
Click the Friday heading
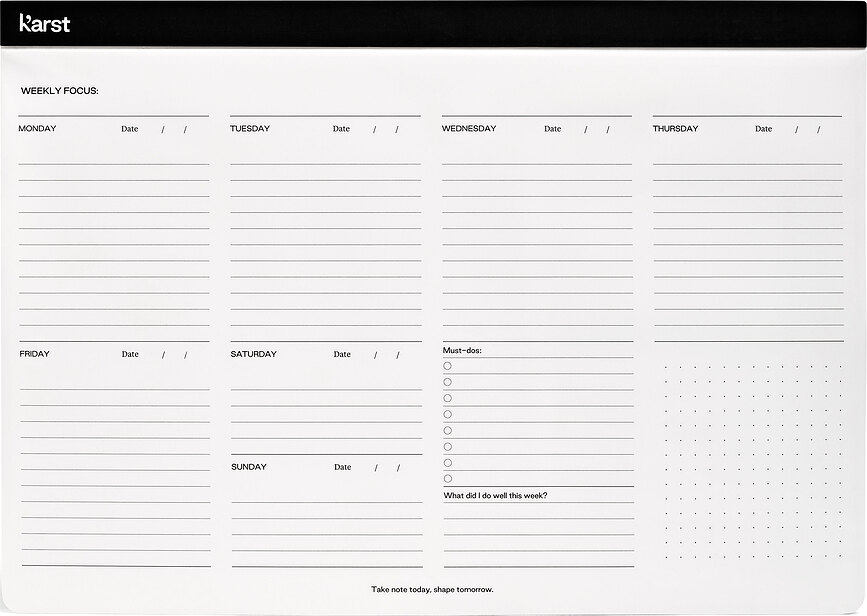tap(34, 354)
